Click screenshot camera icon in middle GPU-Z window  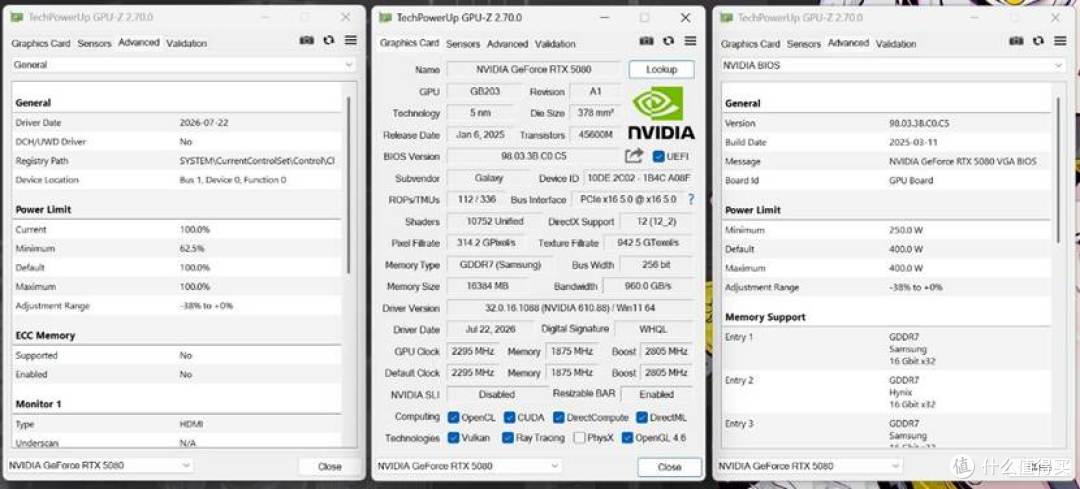[646, 41]
